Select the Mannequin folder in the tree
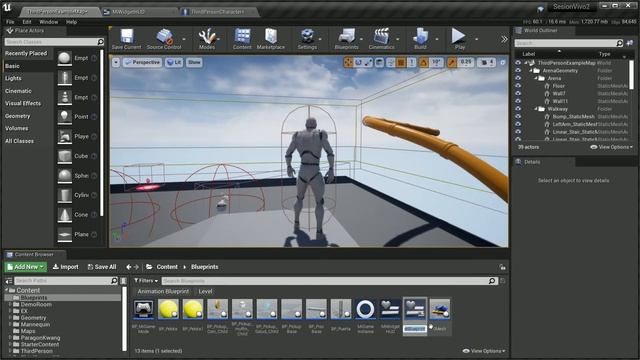This screenshot has width=640, height=360. pos(35,324)
